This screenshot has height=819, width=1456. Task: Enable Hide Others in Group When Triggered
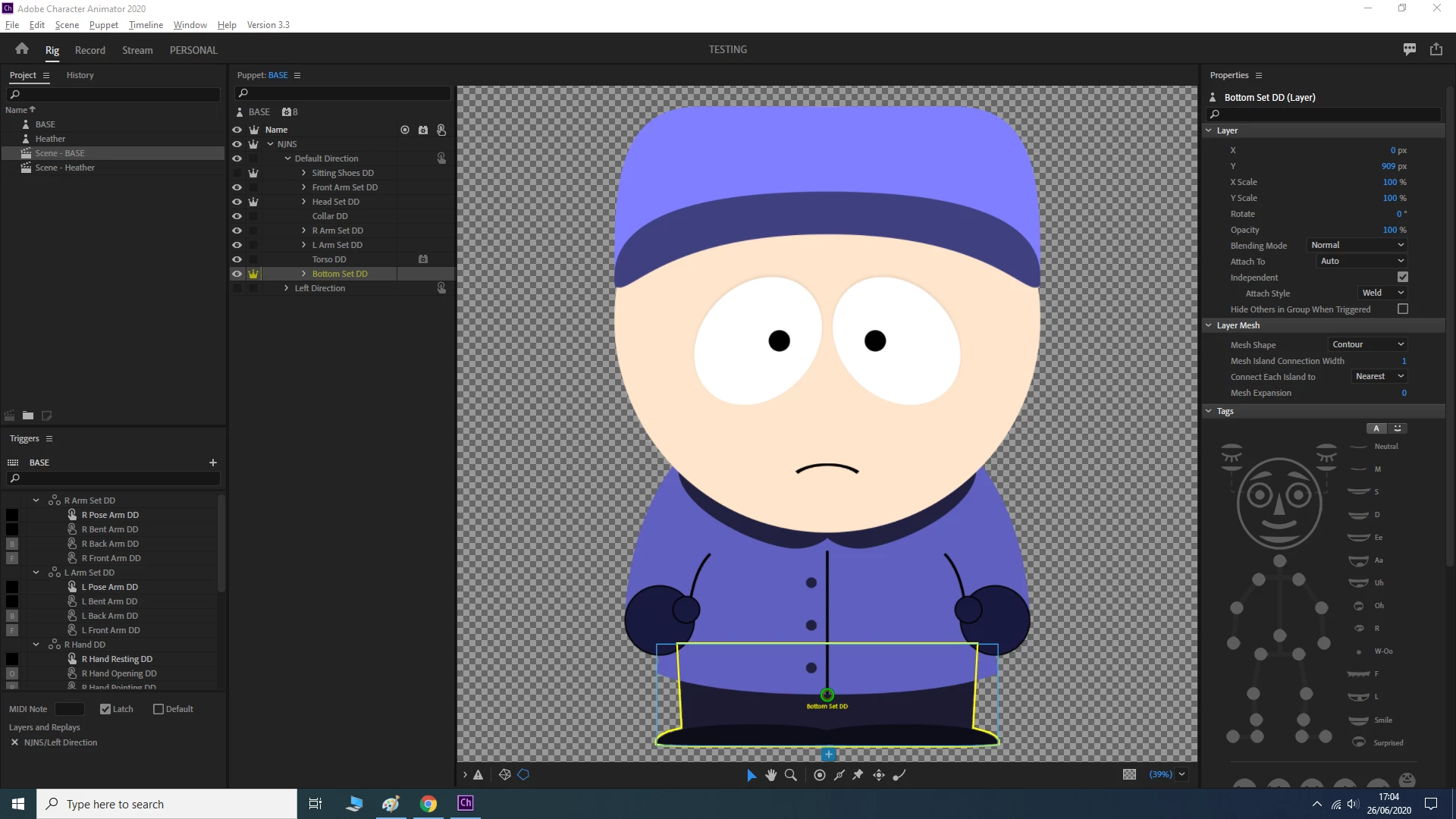pyautogui.click(x=1402, y=309)
